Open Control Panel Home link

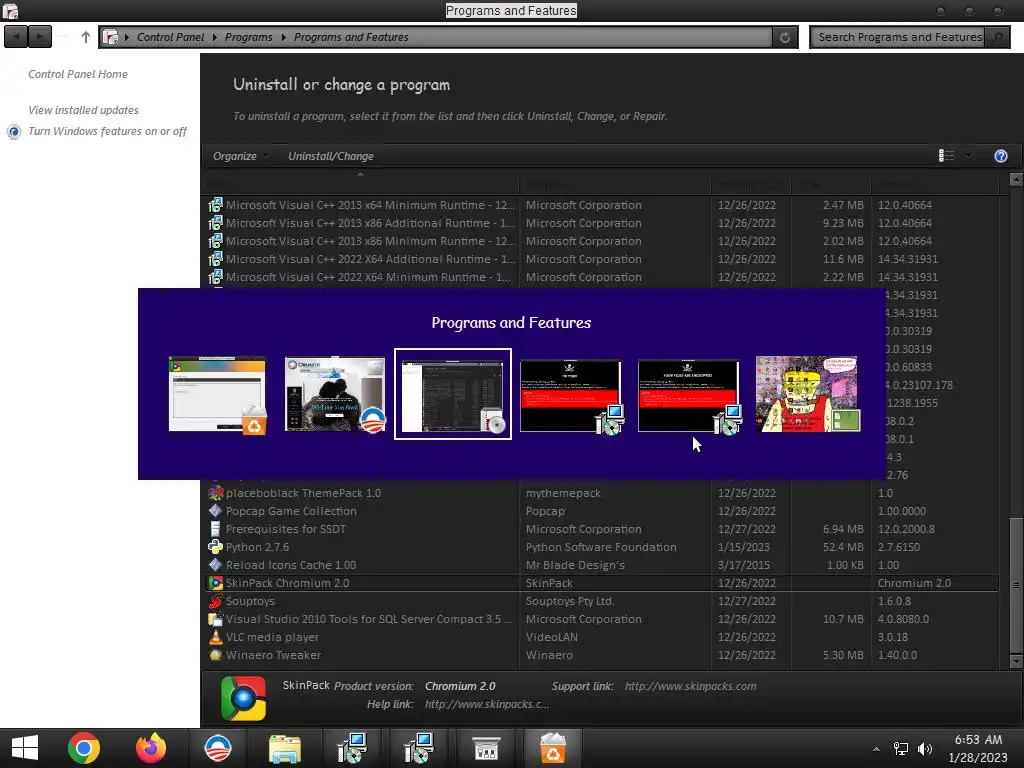point(78,74)
